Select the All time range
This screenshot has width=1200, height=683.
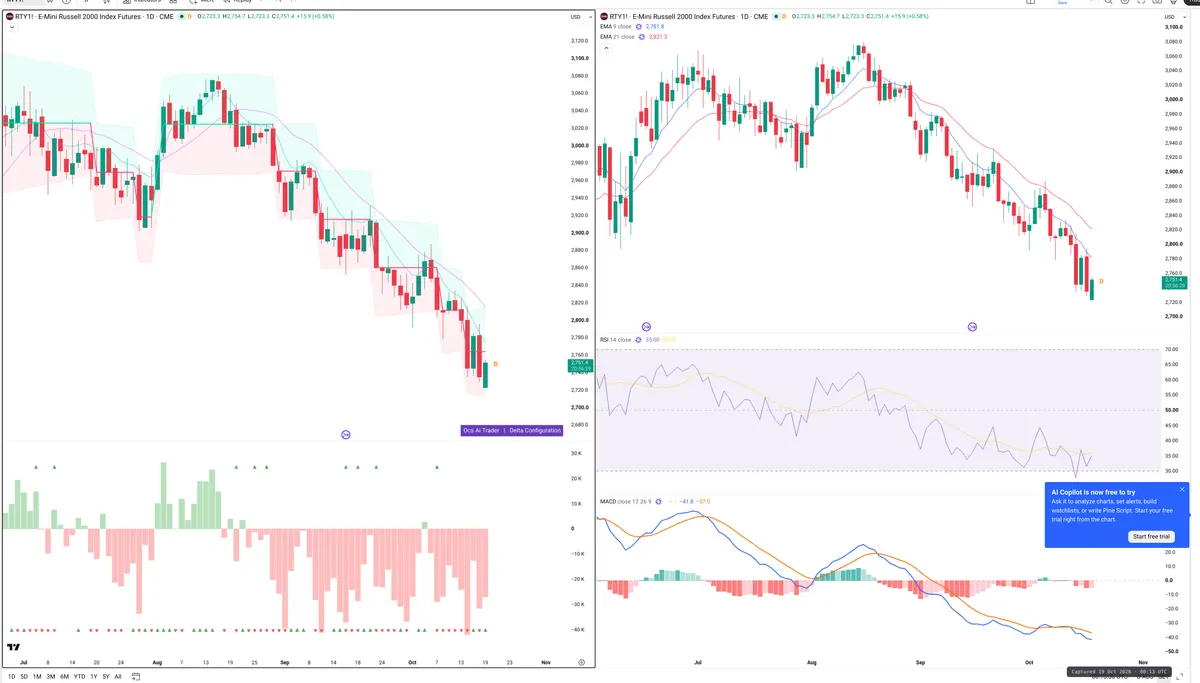[118, 677]
